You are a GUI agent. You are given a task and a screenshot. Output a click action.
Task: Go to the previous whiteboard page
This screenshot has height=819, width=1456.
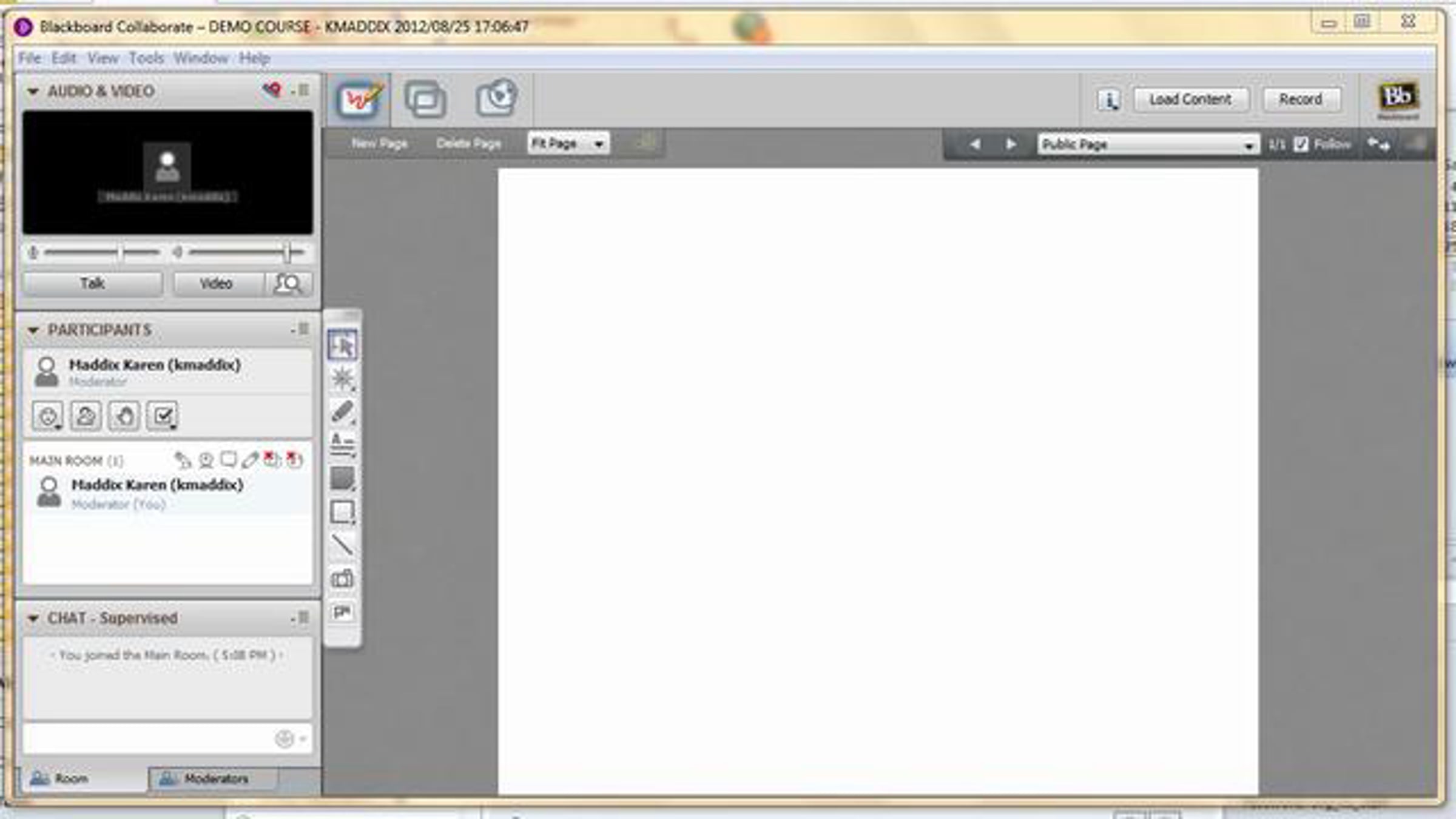[975, 144]
